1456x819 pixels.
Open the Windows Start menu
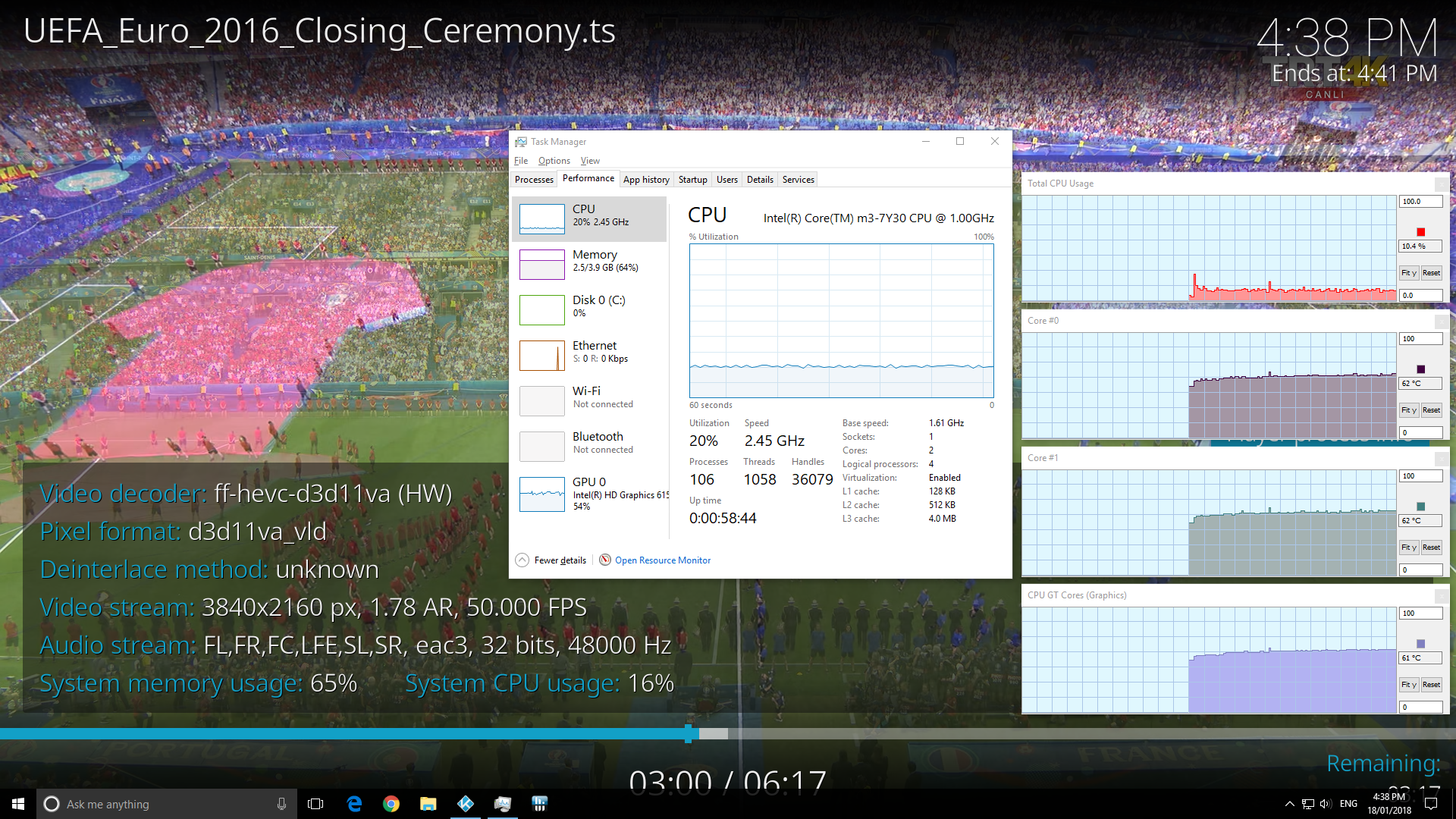coord(18,804)
